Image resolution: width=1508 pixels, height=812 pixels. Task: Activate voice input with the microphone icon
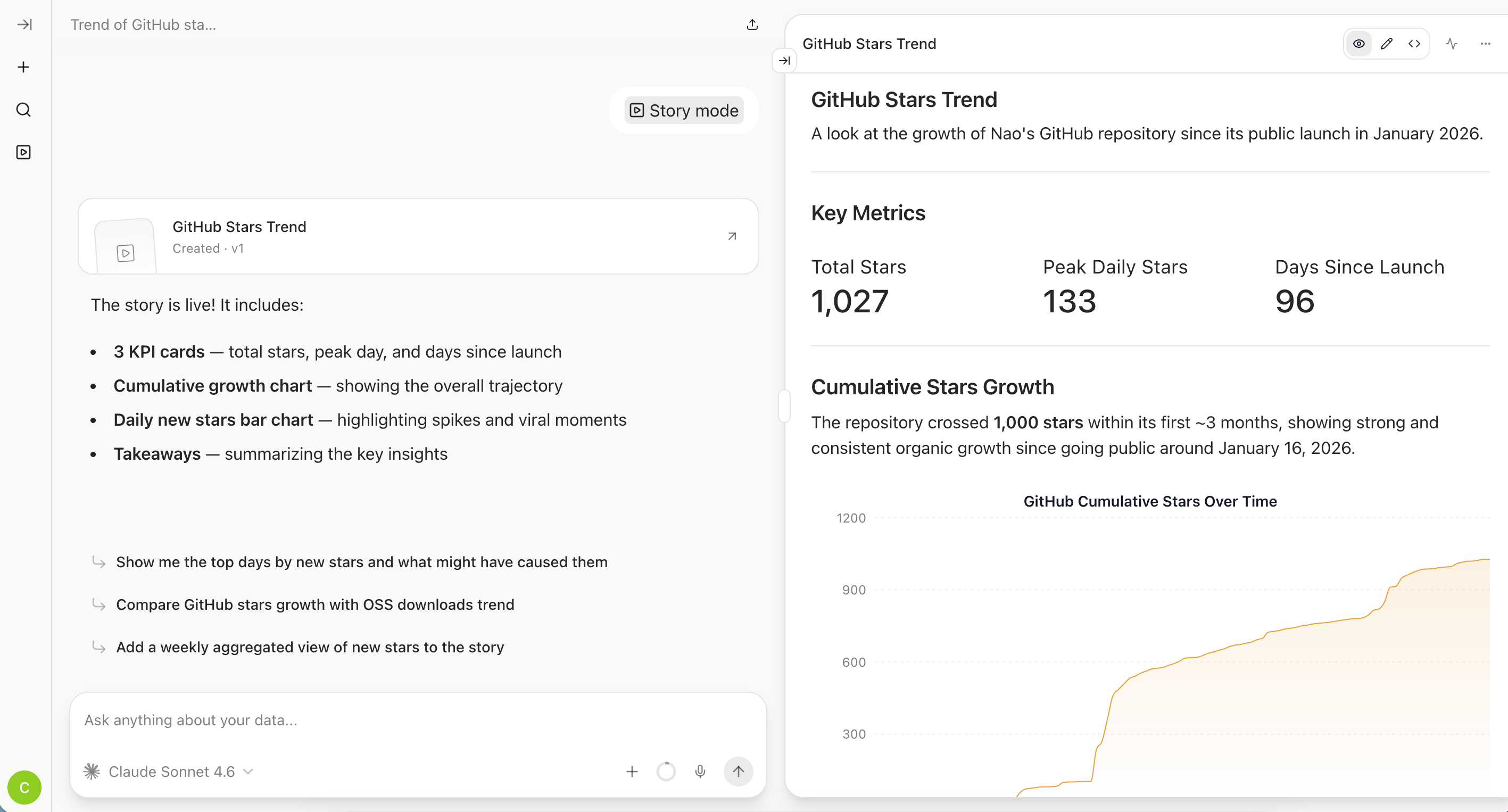click(x=700, y=772)
